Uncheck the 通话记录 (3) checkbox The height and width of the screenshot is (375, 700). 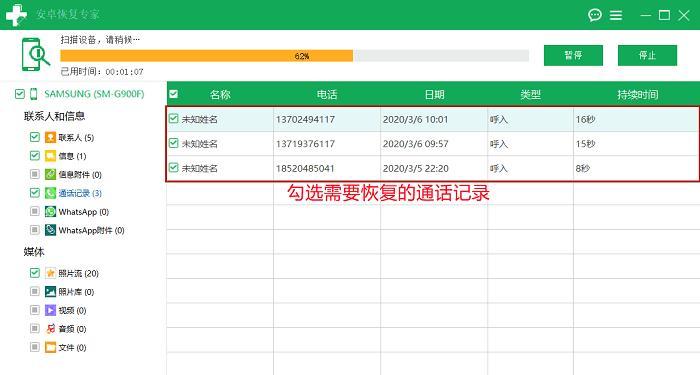[x=34, y=192]
